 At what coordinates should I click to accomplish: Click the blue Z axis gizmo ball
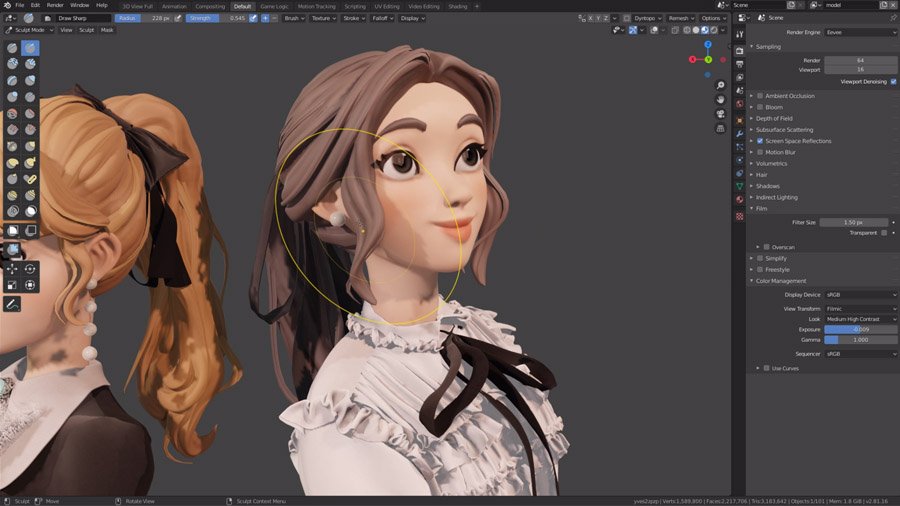pos(708,44)
